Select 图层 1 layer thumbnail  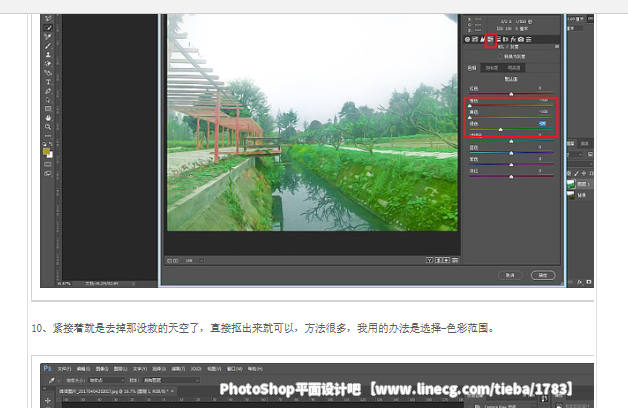click(571, 184)
